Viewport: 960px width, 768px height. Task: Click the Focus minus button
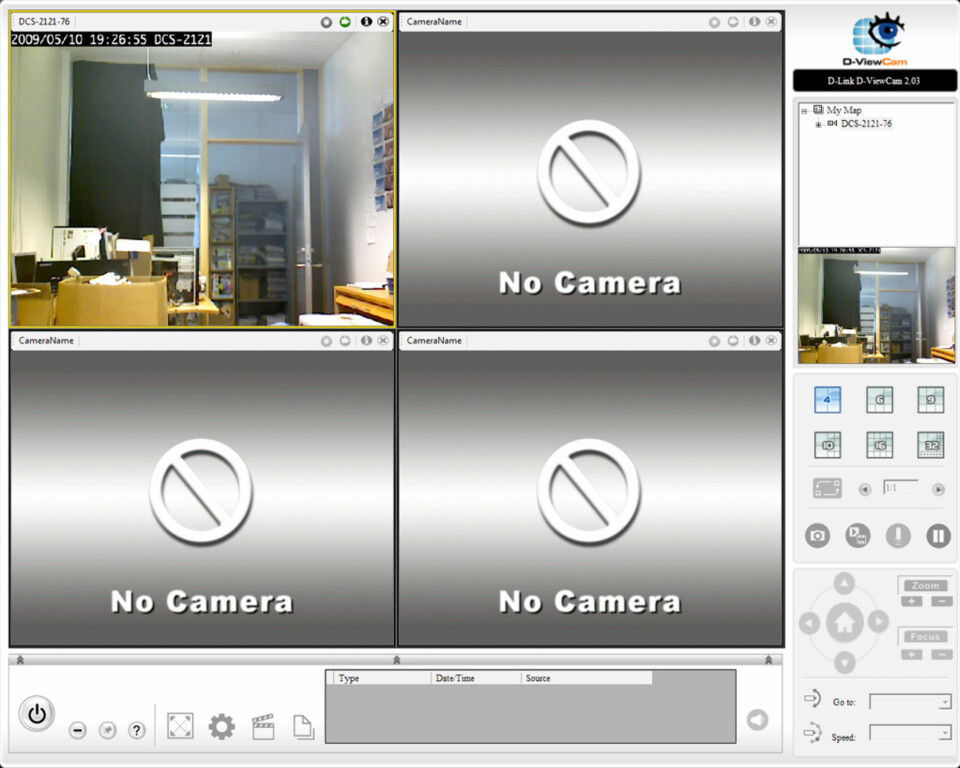point(941,654)
